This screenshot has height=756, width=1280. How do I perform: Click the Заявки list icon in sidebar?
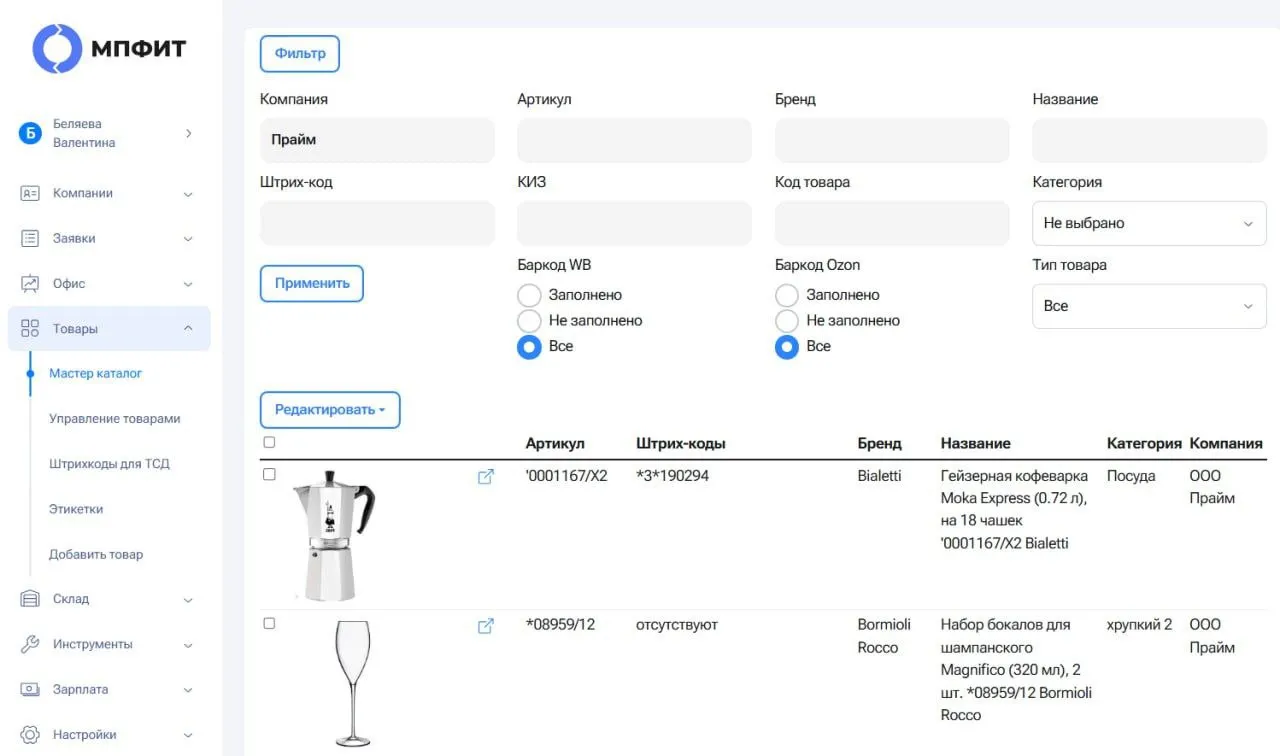[x=30, y=239]
